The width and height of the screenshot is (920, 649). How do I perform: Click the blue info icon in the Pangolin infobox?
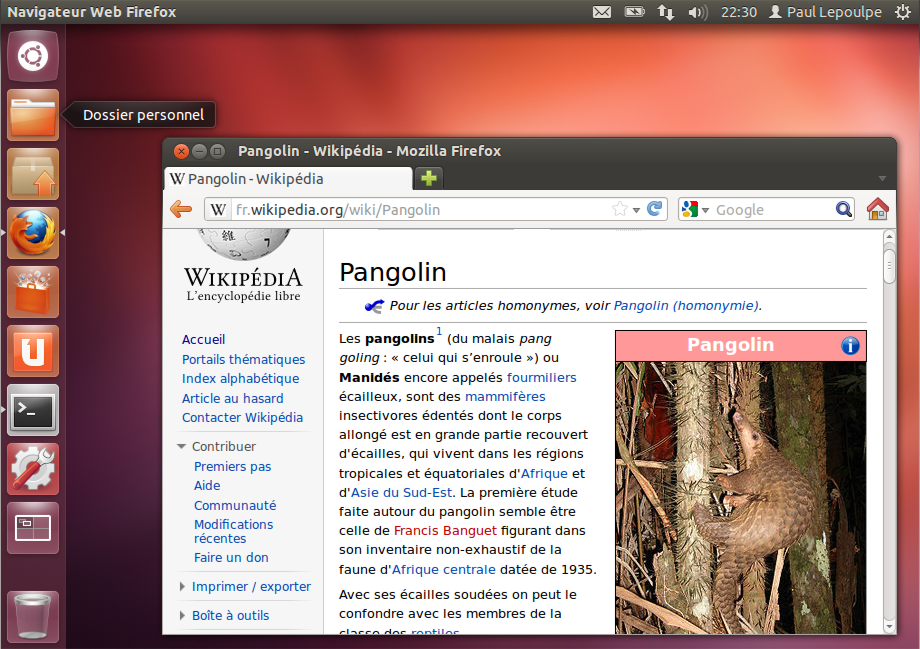pyautogui.click(x=850, y=346)
